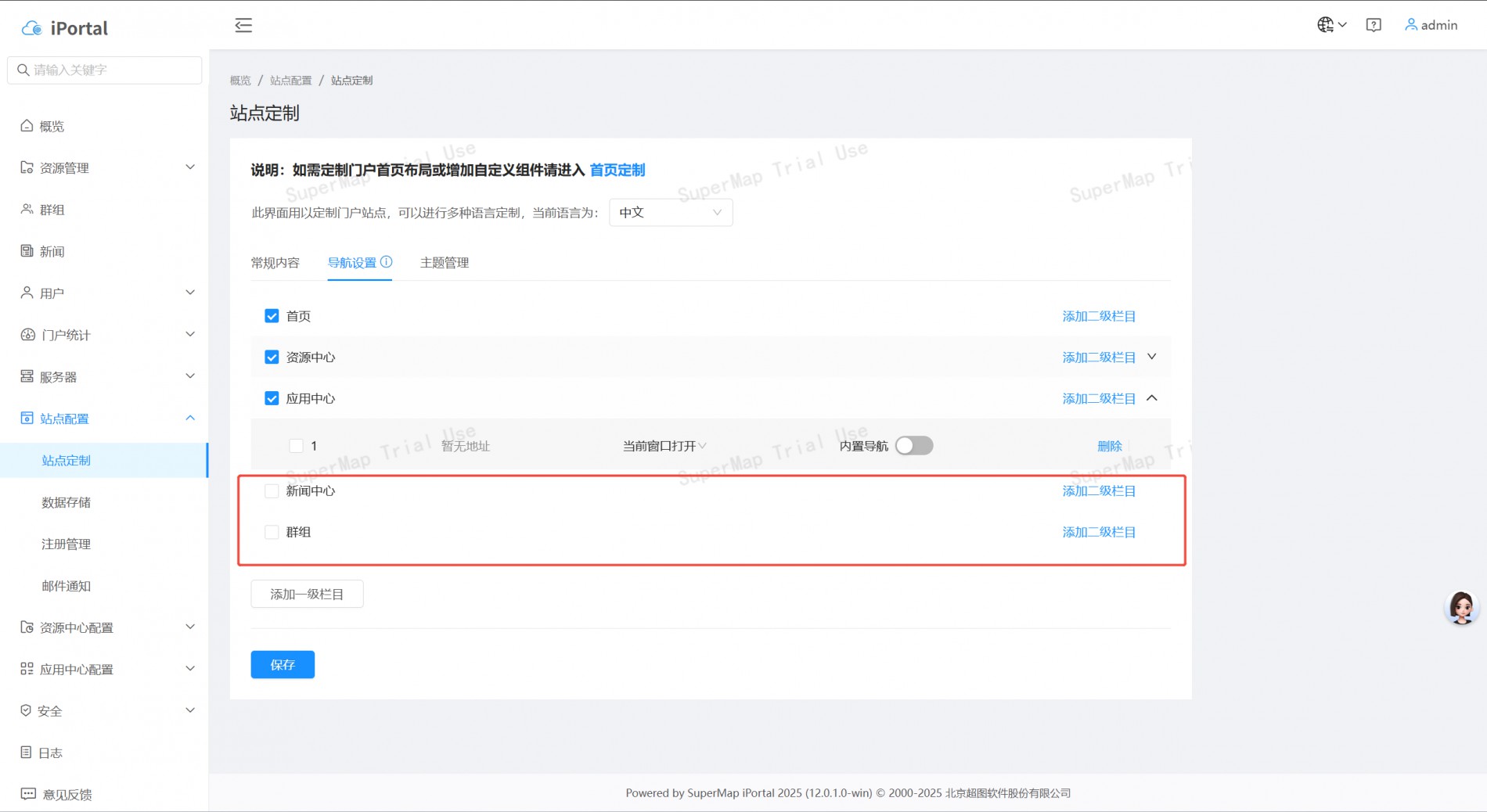Uncheck the 首页 navigation checkbox
This screenshot has height=812, width=1487.
[x=272, y=316]
